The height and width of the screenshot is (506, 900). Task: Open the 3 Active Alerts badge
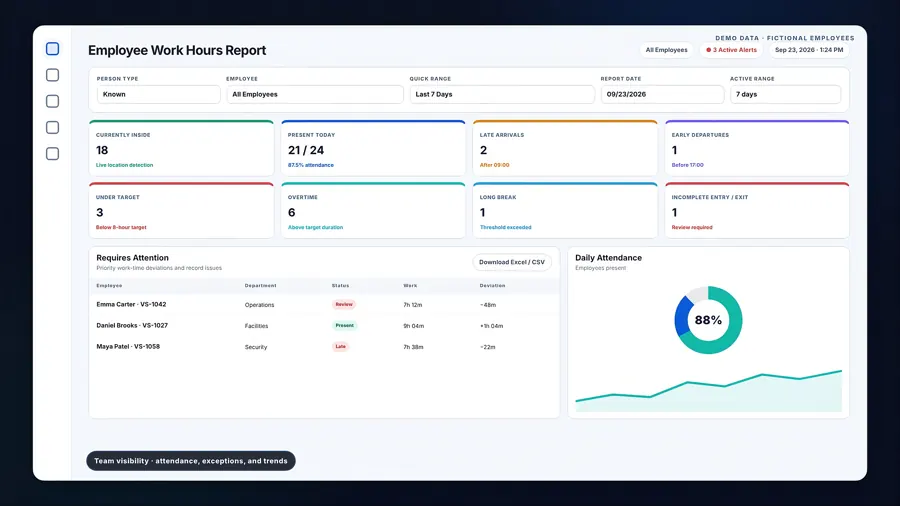pos(731,50)
